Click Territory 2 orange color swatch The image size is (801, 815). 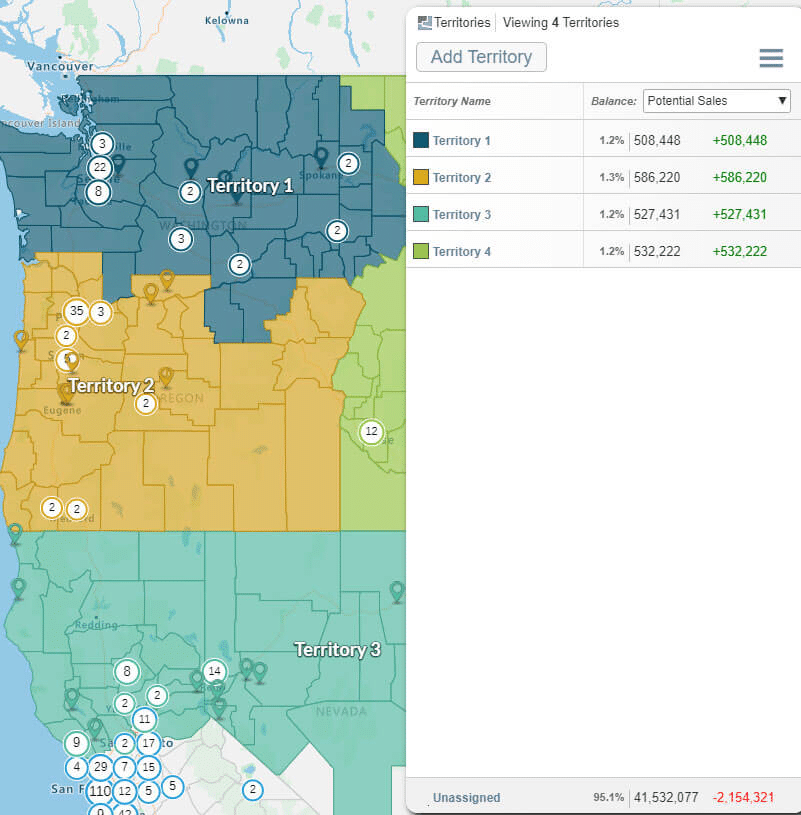click(421, 178)
